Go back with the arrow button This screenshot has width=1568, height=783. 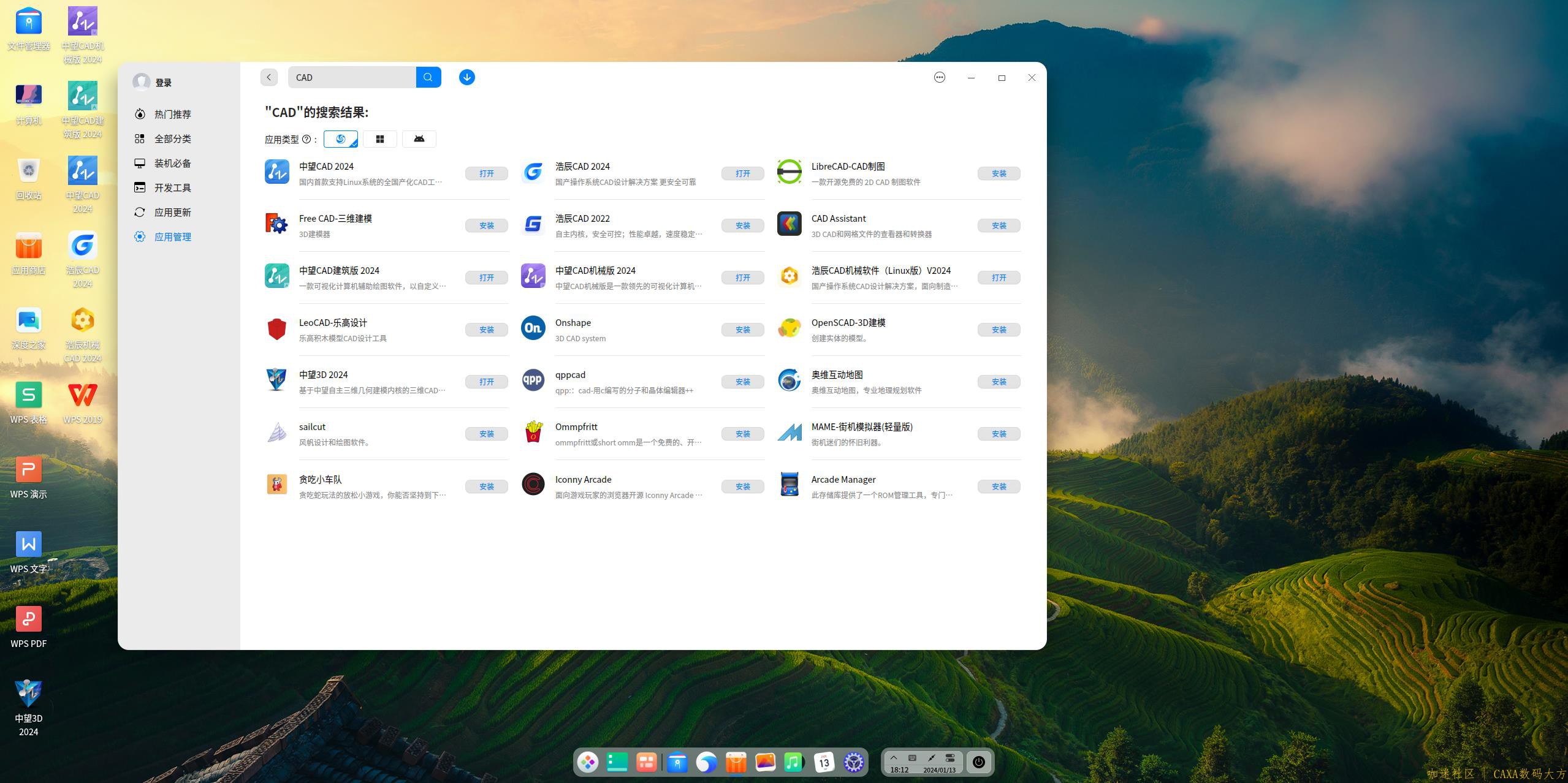[268, 77]
